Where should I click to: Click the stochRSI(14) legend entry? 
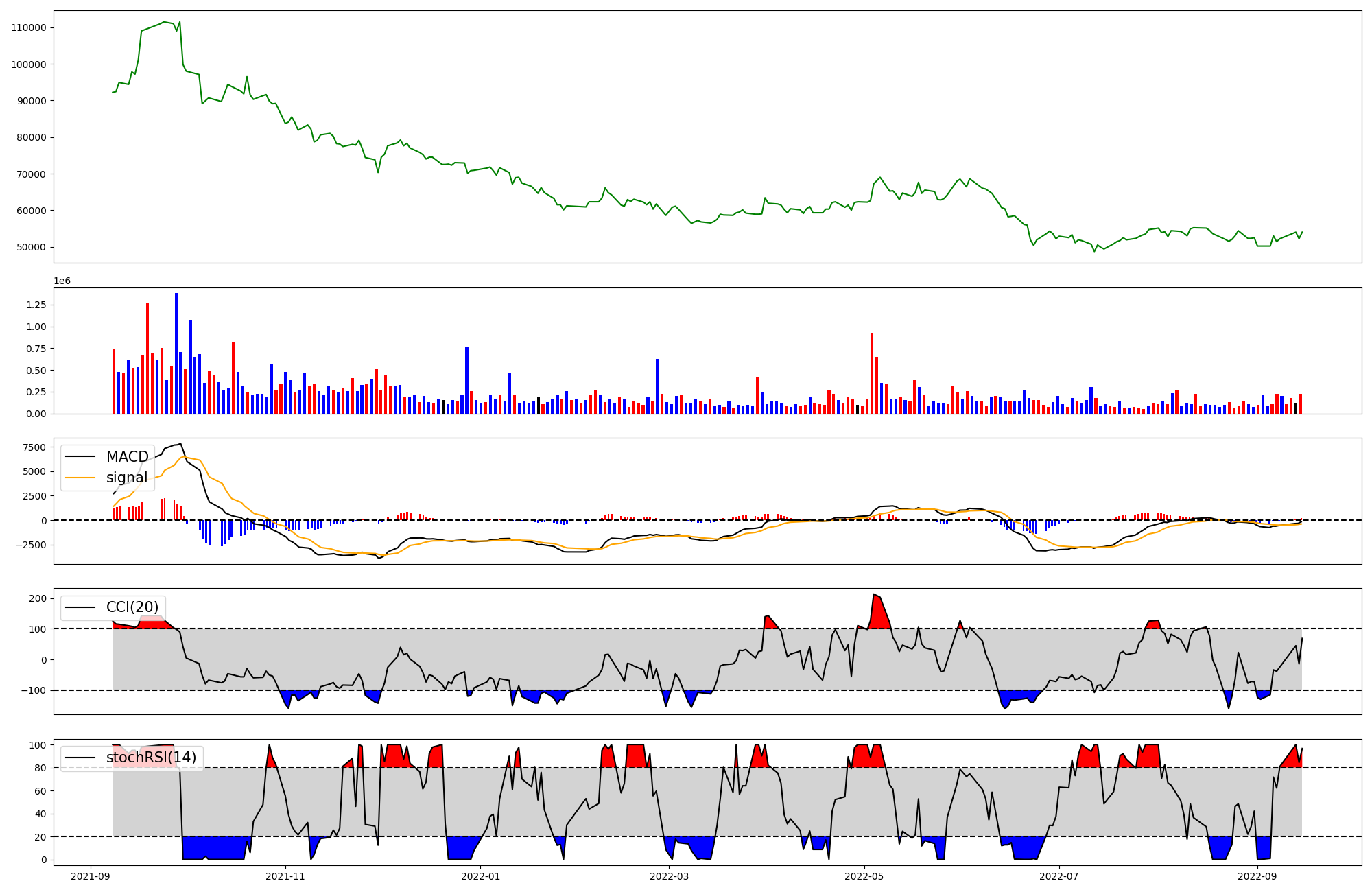coord(151,758)
